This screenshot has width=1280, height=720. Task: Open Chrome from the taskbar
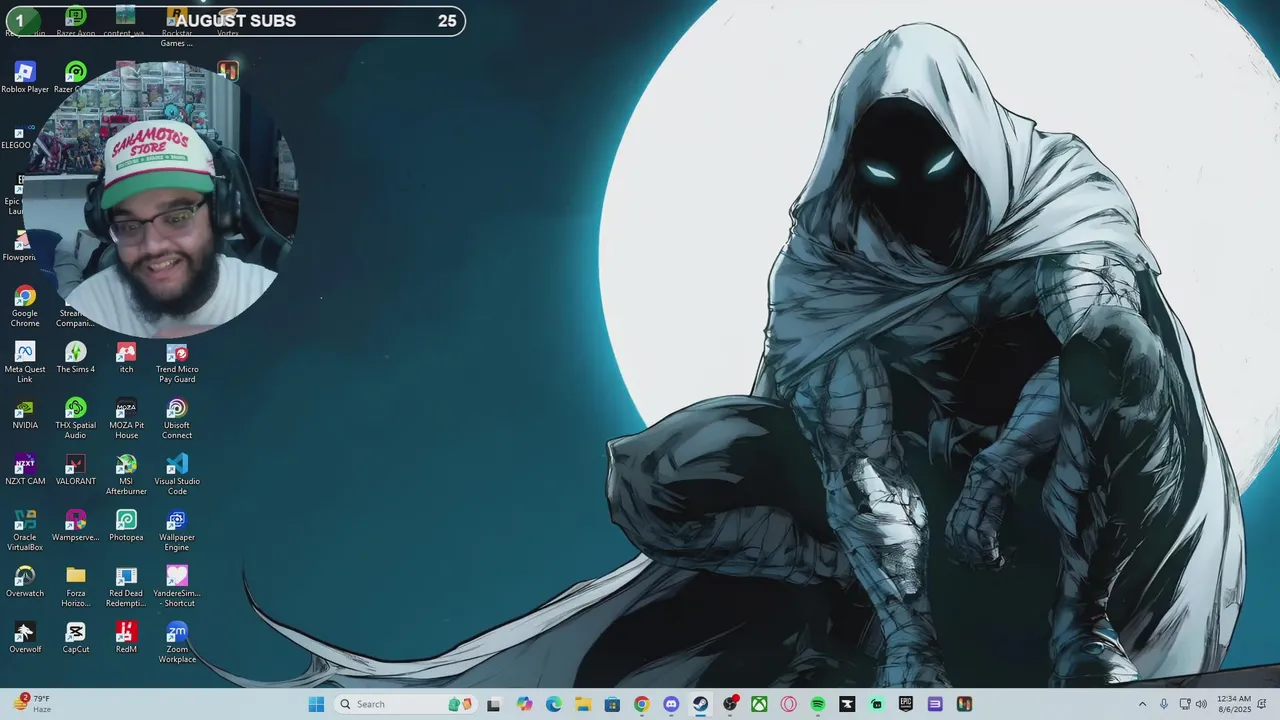tap(642, 704)
